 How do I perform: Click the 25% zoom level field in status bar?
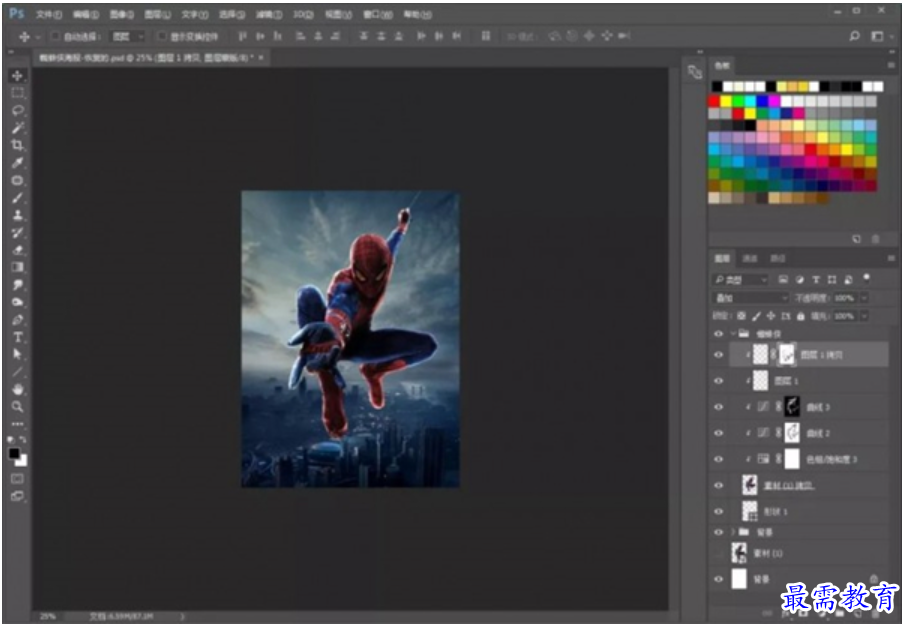[x=47, y=616]
